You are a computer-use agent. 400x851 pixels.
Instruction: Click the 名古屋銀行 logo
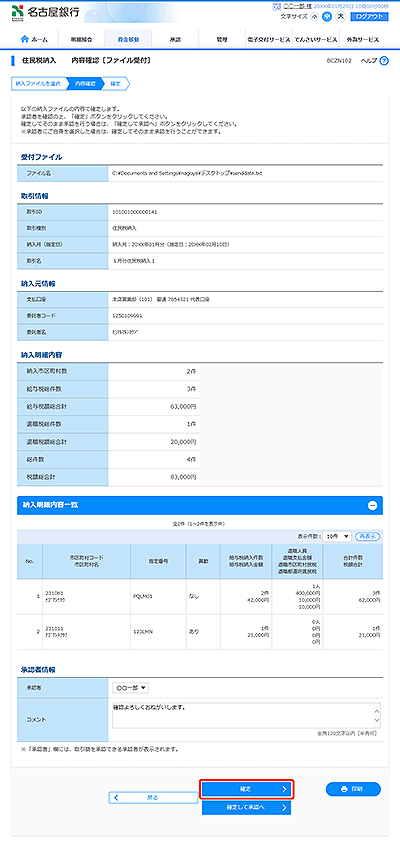point(45,12)
